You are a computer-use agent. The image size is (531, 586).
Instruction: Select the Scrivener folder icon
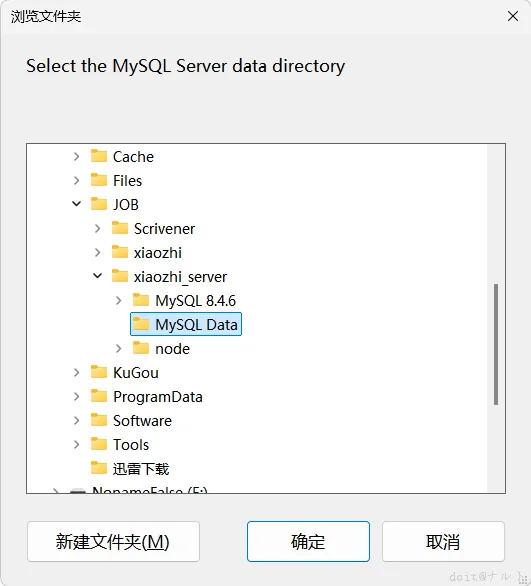click(x=120, y=228)
